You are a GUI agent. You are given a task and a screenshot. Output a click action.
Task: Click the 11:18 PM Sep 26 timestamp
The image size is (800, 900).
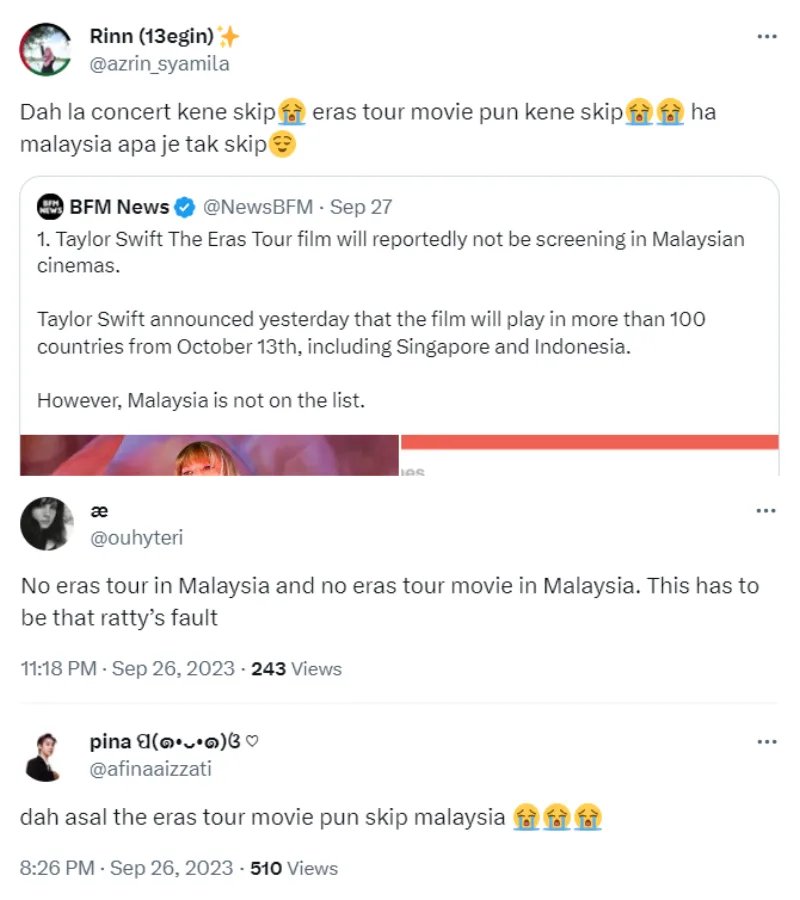point(128,669)
